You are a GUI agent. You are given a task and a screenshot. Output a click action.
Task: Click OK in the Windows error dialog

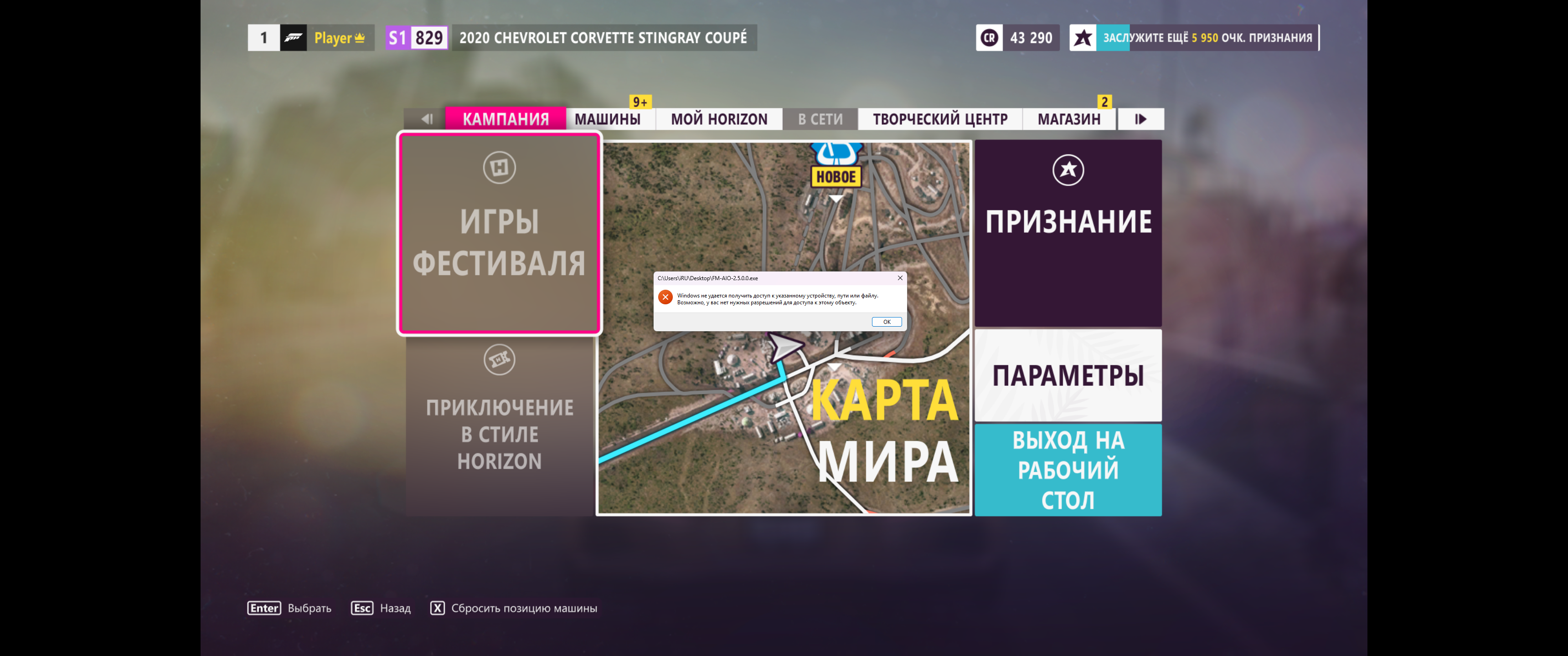point(886,322)
